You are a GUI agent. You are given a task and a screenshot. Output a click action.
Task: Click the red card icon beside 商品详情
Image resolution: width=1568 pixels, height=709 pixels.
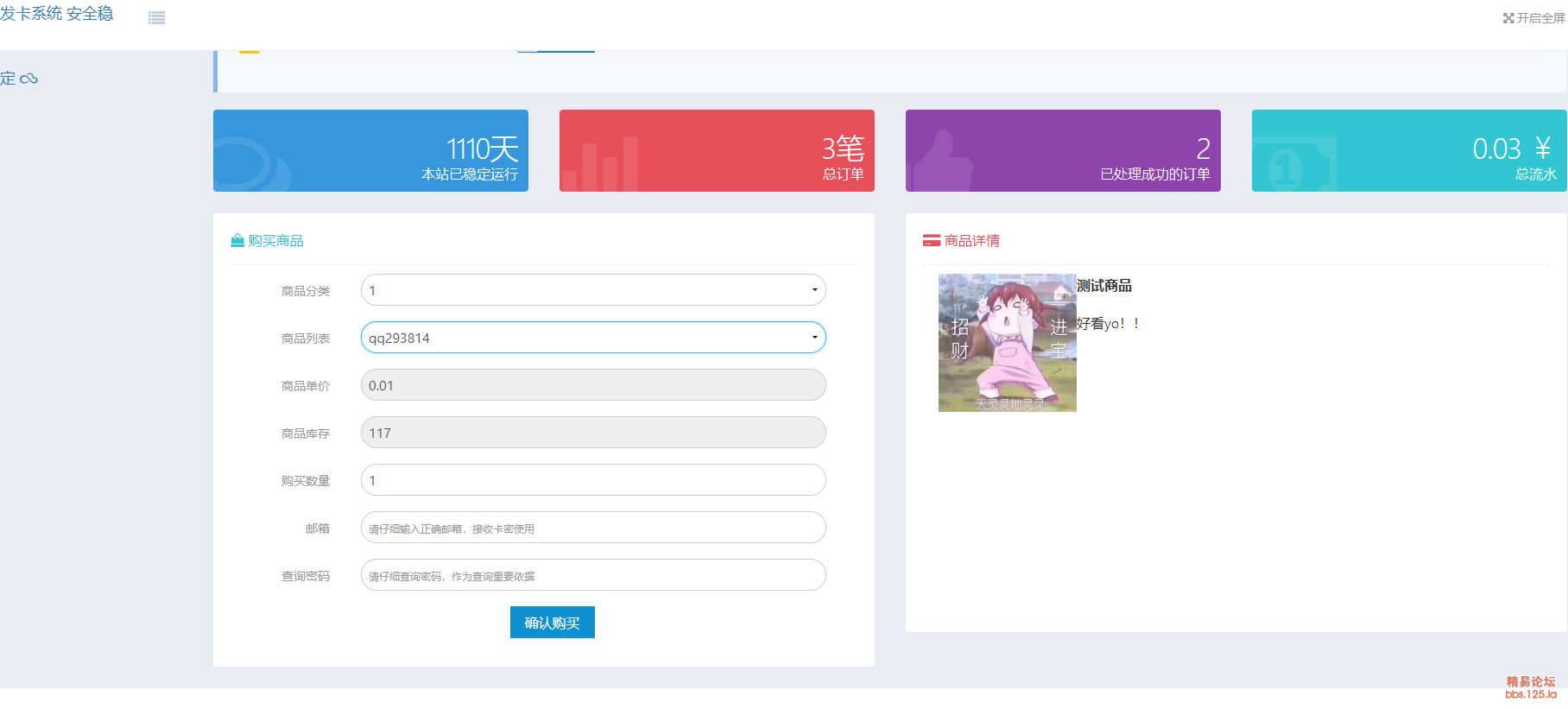coord(931,241)
